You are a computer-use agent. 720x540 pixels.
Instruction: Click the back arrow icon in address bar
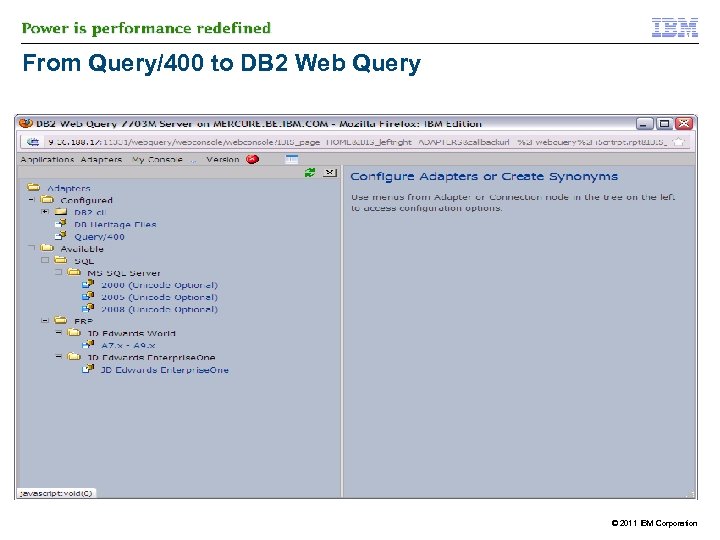pos(33,142)
